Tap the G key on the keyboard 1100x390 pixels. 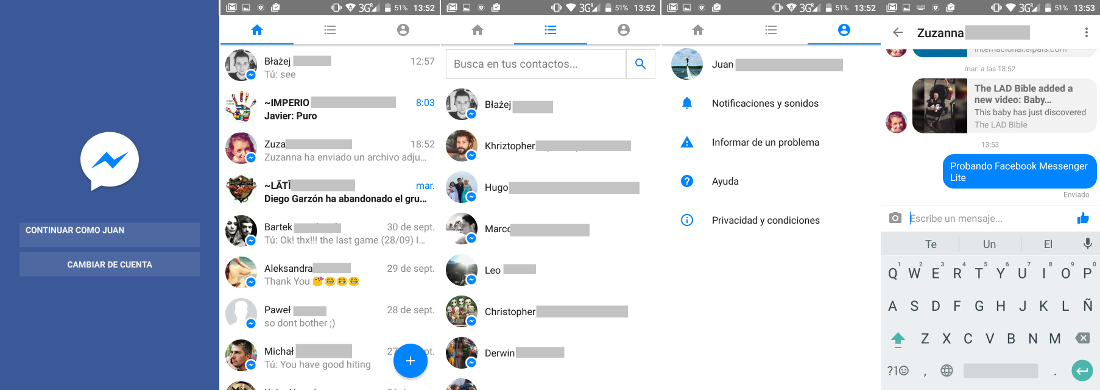tap(979, 306)
